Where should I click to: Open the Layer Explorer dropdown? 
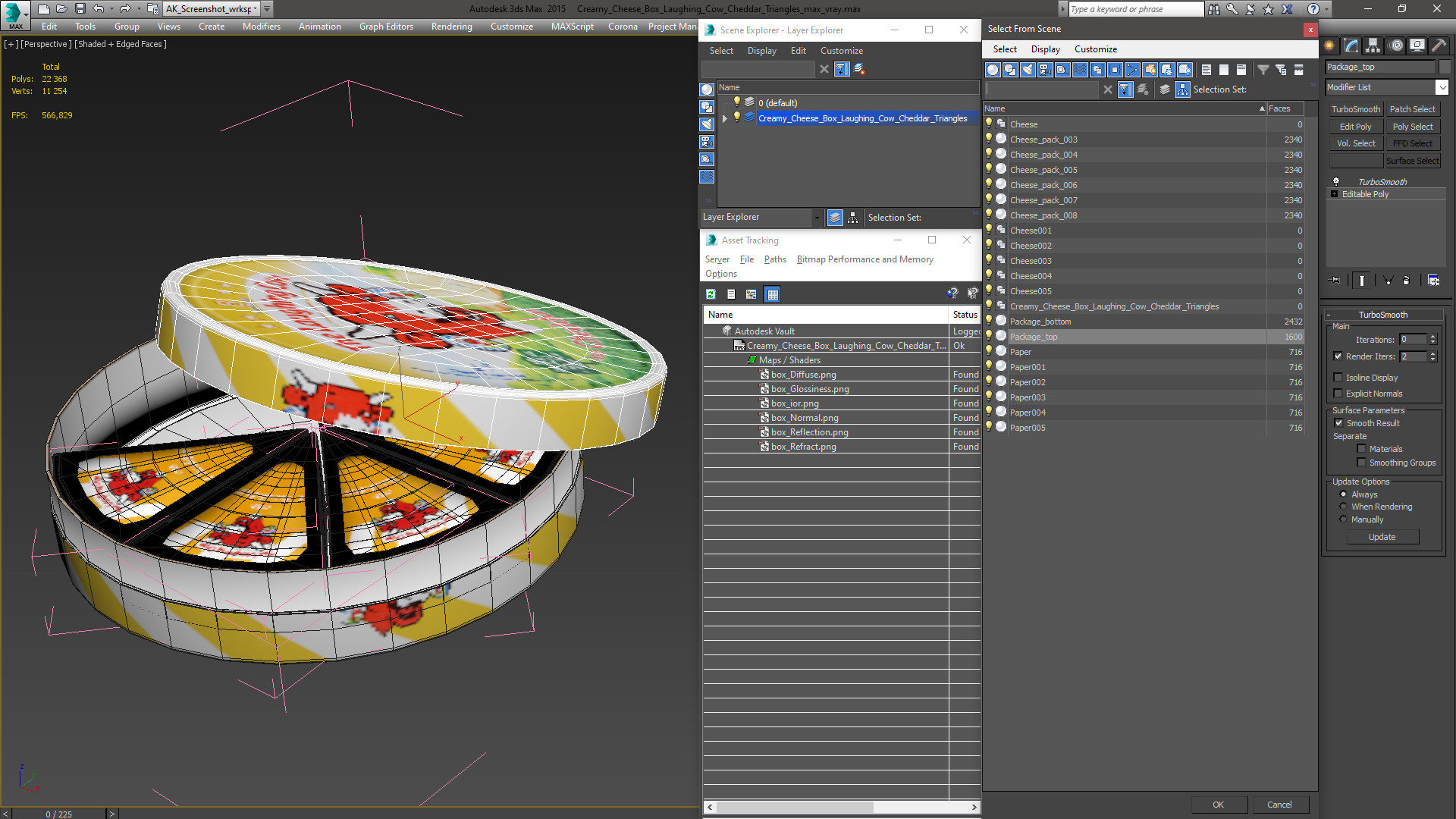817,218
